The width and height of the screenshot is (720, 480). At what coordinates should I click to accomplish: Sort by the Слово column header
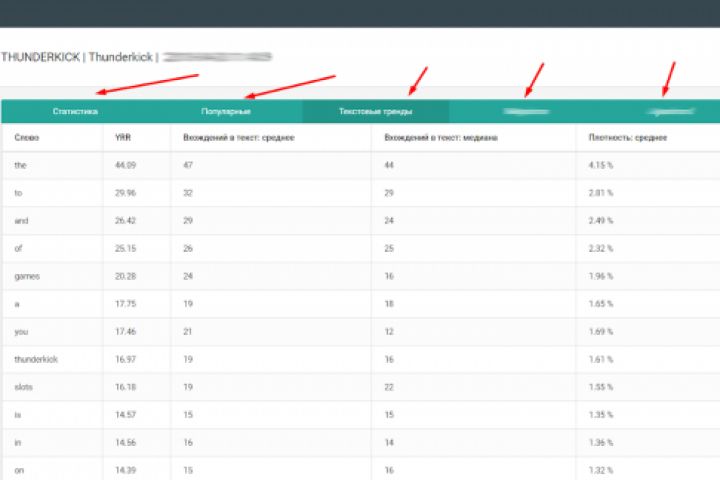click(x=27, y=137)
